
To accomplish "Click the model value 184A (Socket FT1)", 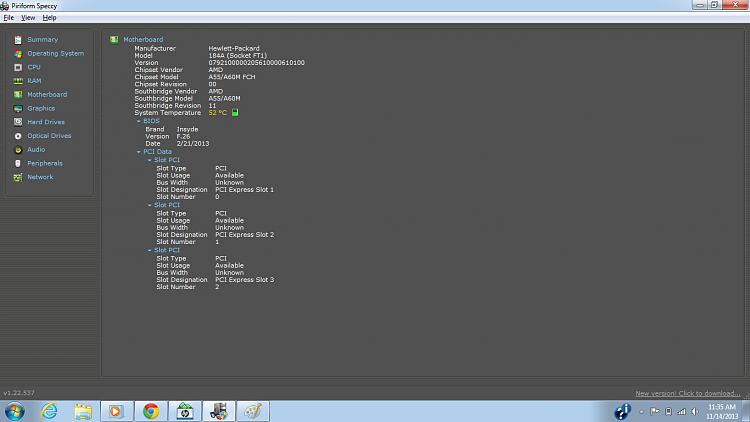I will pyautogui.click(x=238, y=56).
